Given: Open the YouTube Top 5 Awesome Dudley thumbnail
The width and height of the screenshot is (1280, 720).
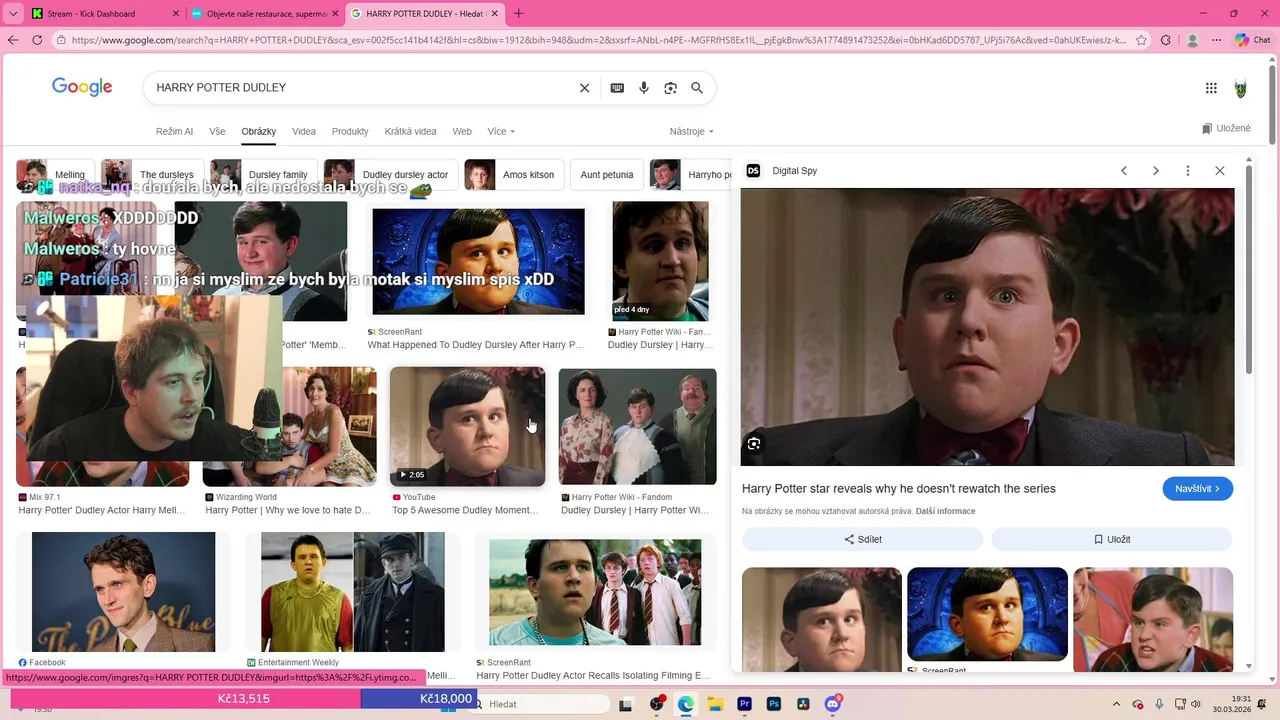Looking at the screenshot, I should pyautogui.click(x=467, y=426).
